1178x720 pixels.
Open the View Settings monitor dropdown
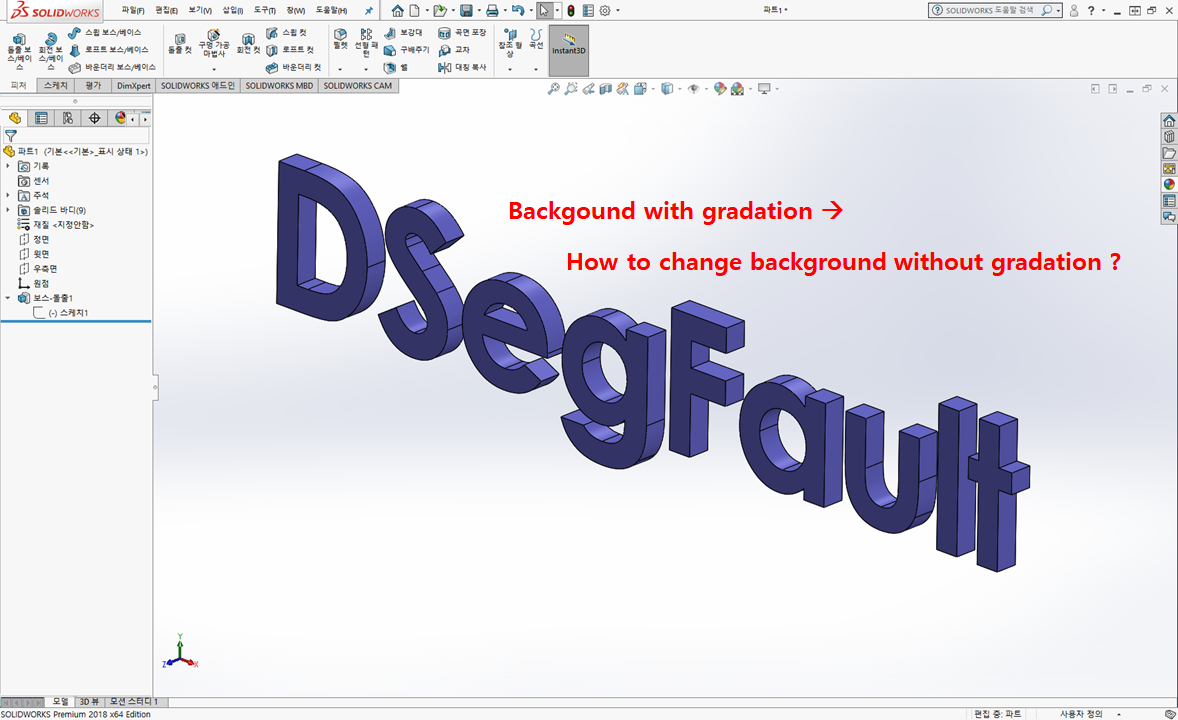coord(777,89)
